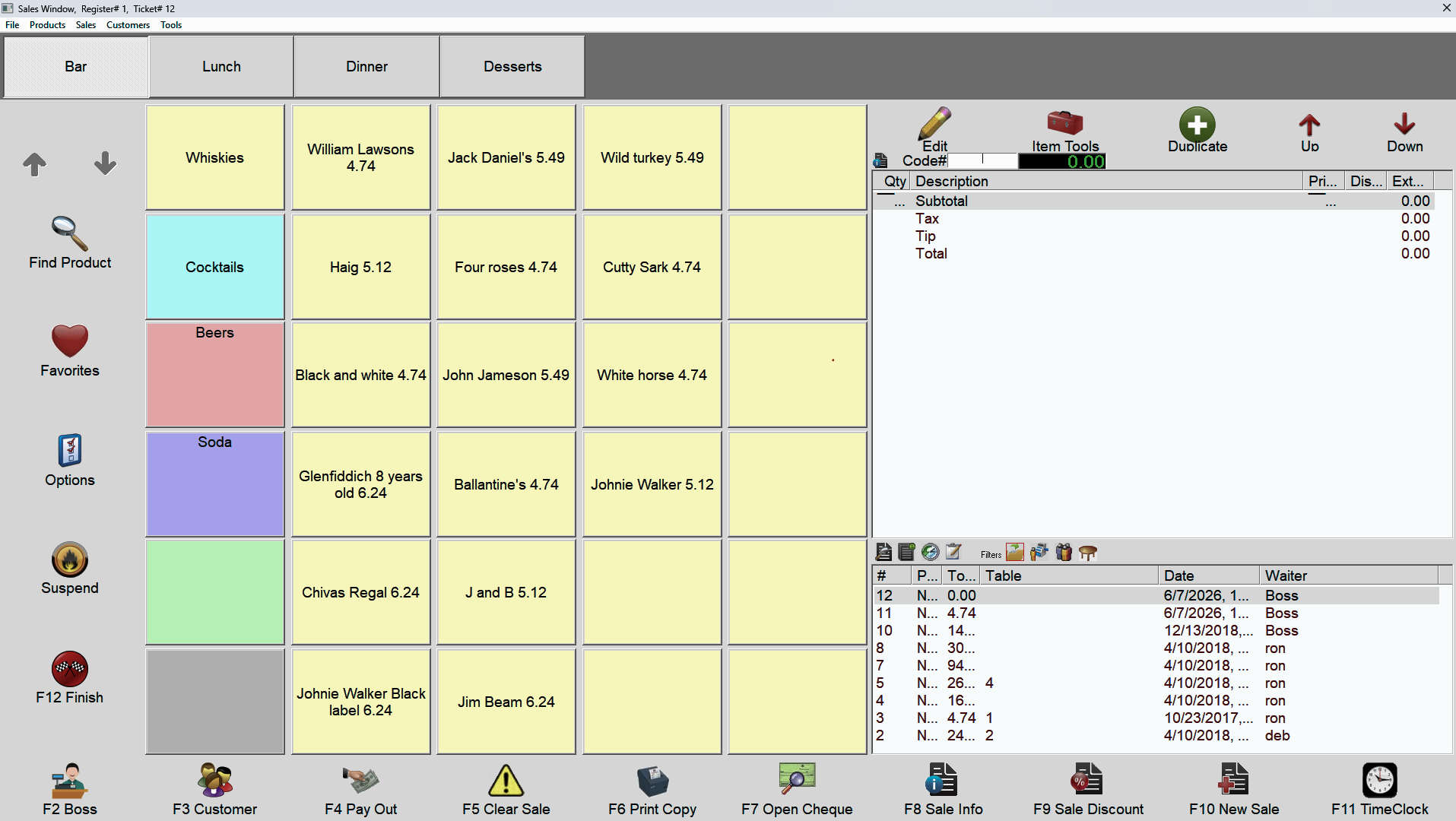Click F5 Clear Sale warning icon
The image size is (1456, 821).
tap(506, 781)
